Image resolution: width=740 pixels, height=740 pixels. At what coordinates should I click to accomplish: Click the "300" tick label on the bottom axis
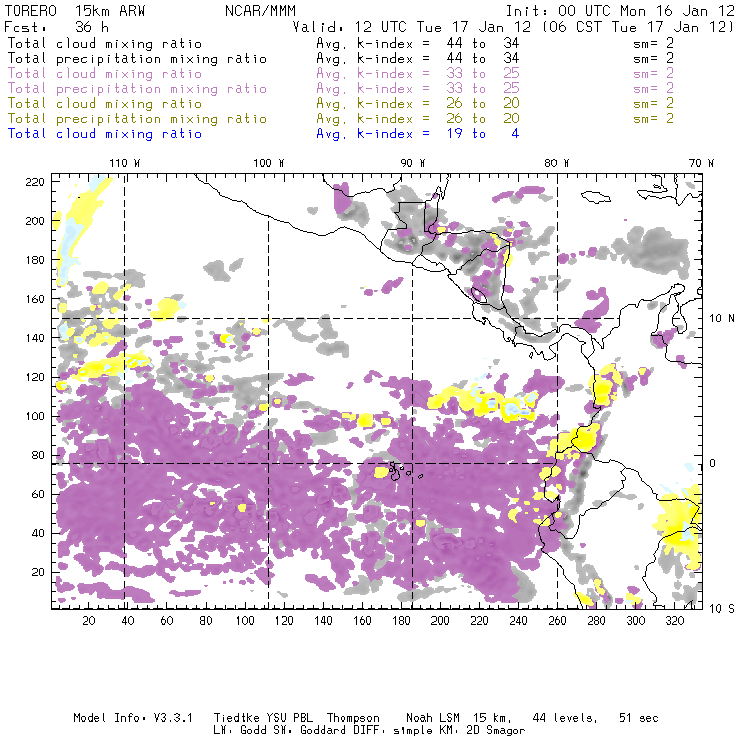click(636, 621)
